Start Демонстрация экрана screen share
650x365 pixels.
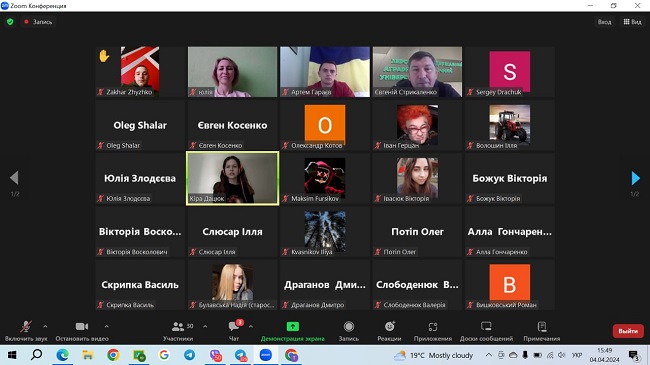[293, 331]
